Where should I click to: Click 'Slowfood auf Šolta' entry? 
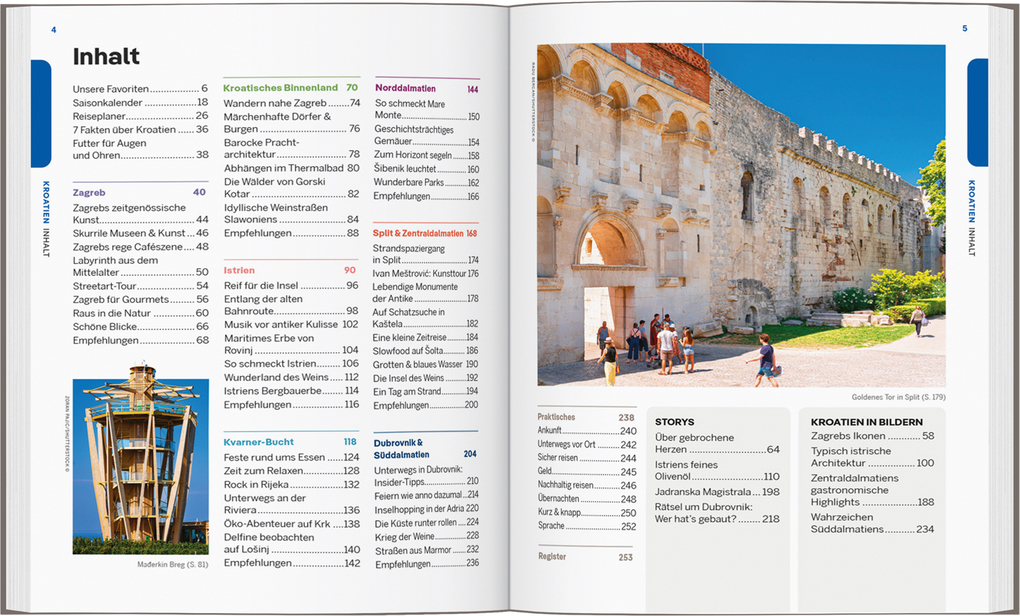tap(425, 351)
